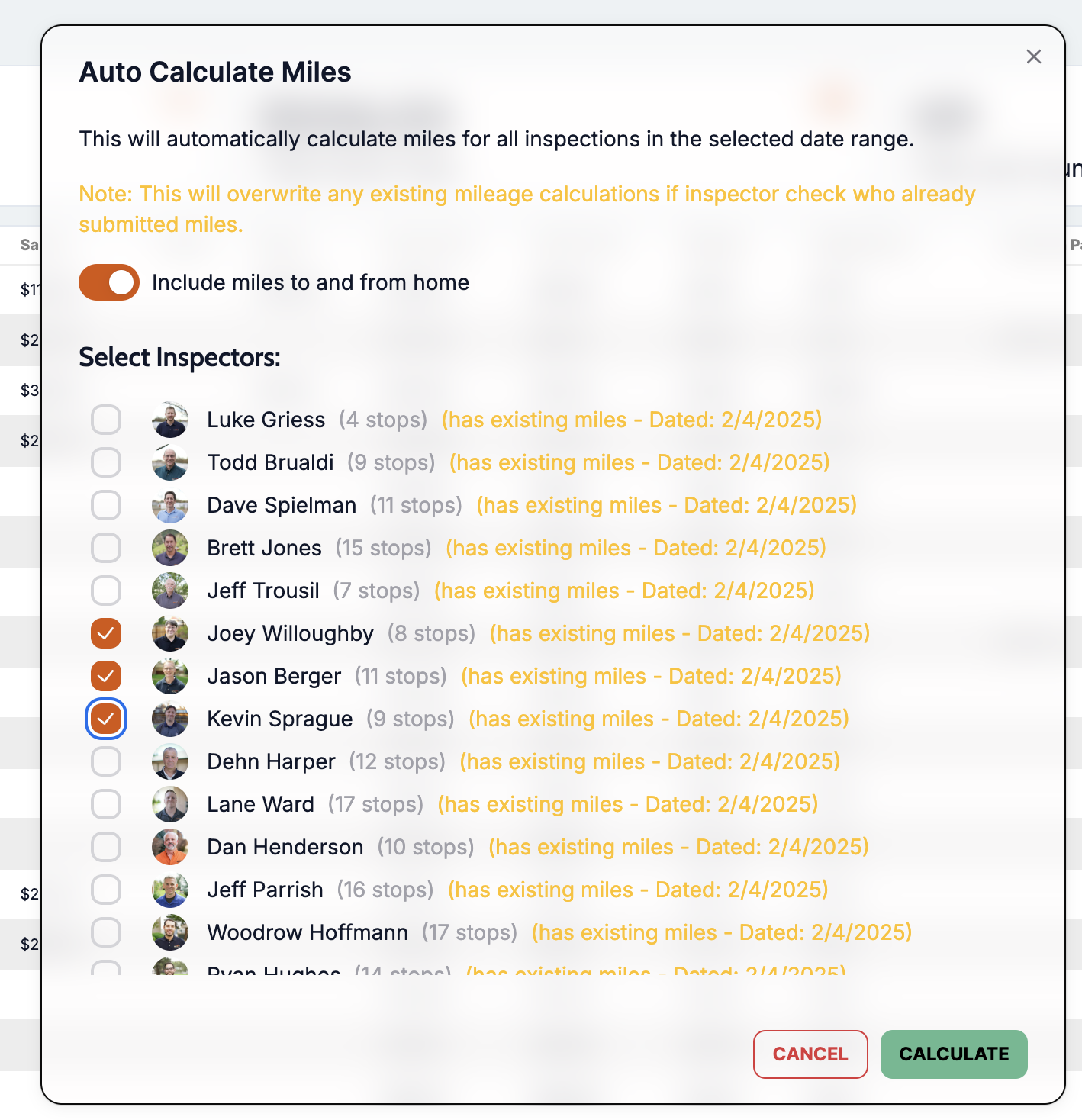Uncheck Joey Willoughby inspector
Image resolution: width=1082 pixels, height=1120 pixels.
pos(106,633)
